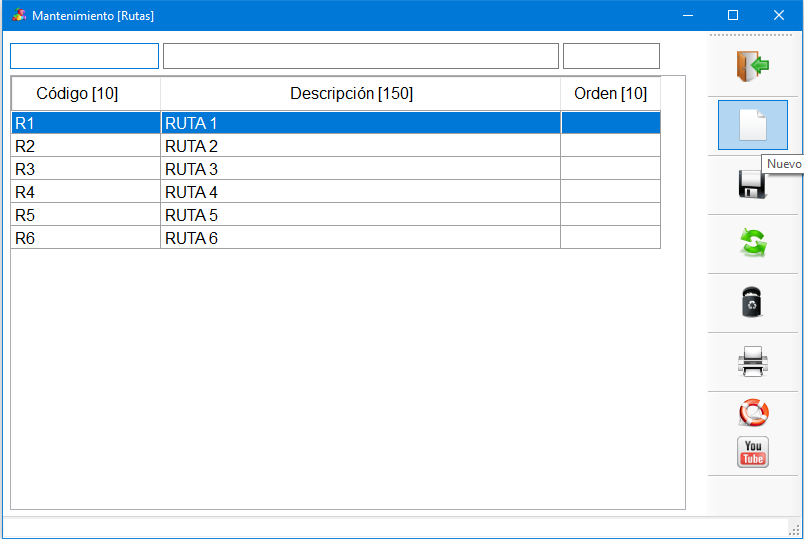Image resolution: width=804 pixels, height=539 pixels.
Task: Click the app icon in title bar
Action: click(19, 15)
